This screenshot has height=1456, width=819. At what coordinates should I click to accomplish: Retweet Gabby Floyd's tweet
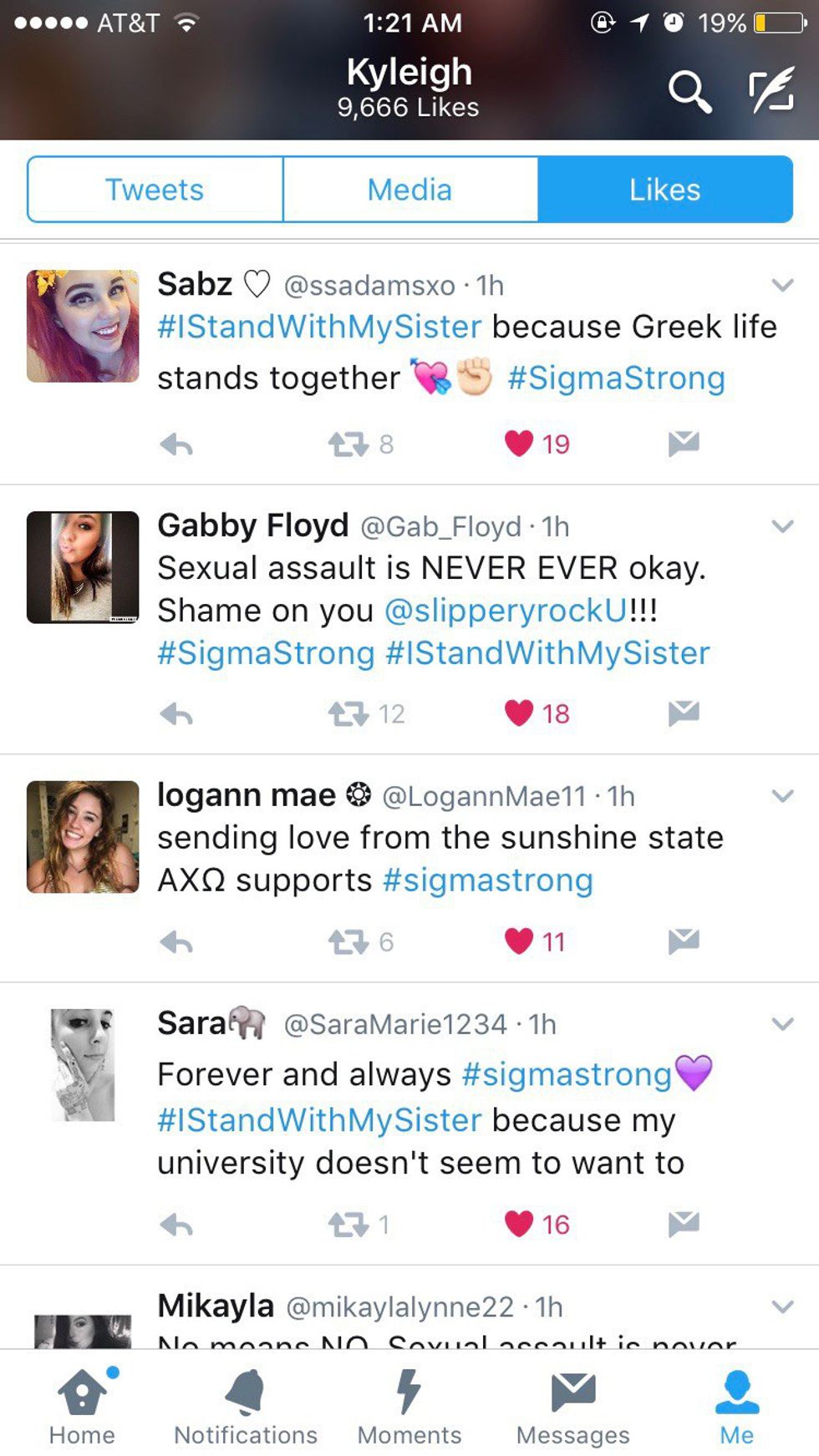[348, 714]
